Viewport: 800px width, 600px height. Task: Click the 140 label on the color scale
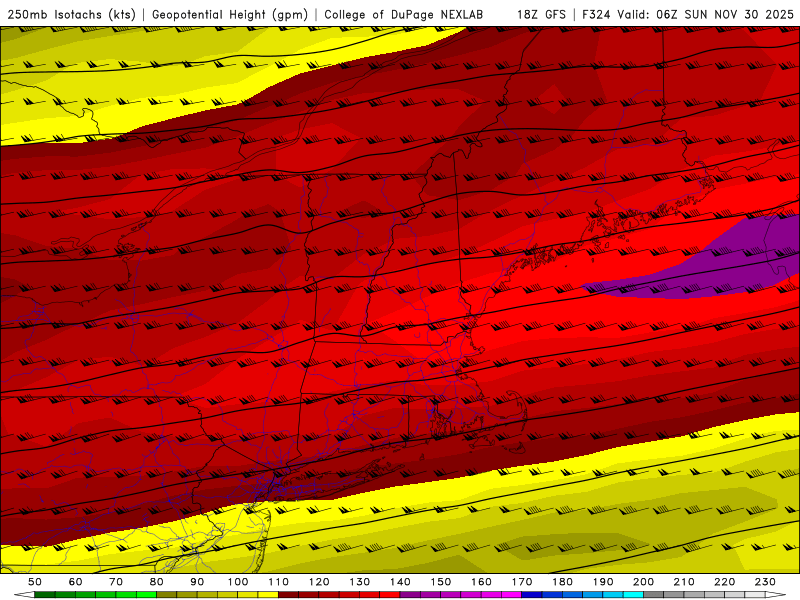400,582
